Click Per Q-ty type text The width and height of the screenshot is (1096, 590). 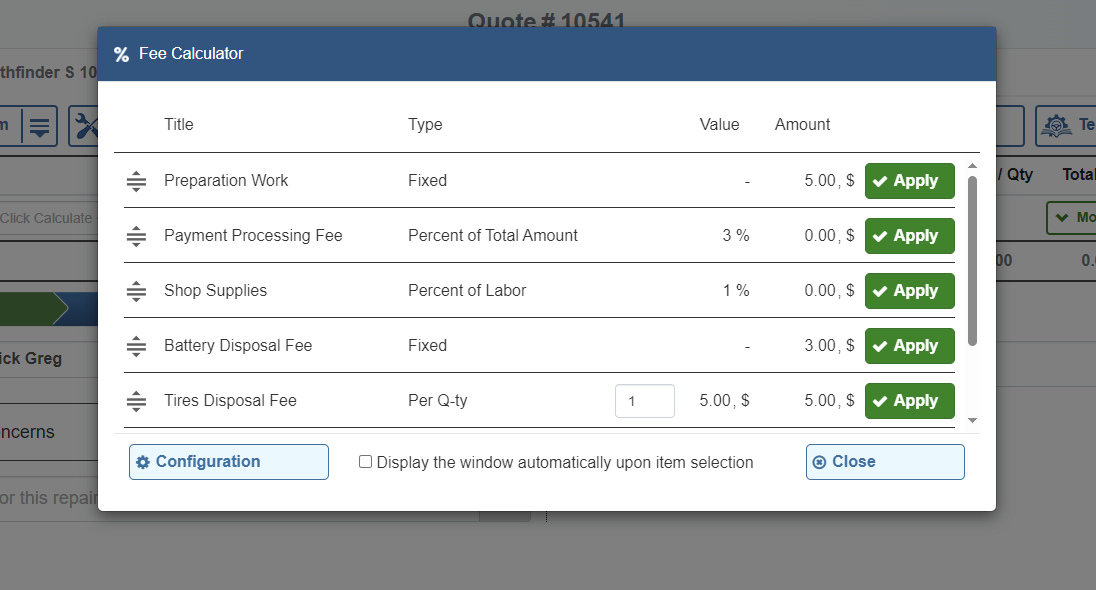438,401
